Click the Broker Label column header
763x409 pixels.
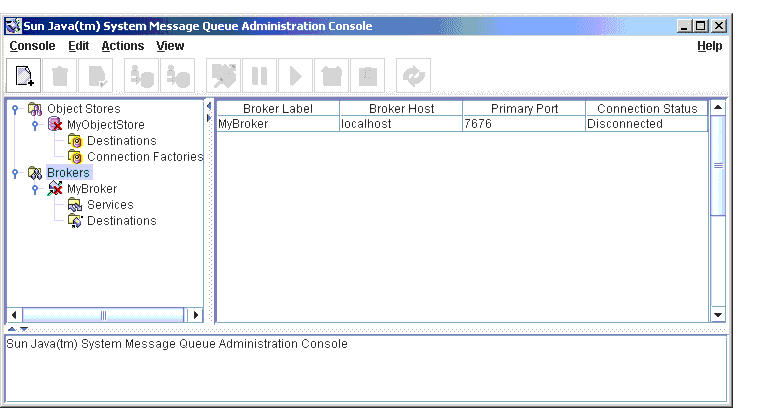pyautogui.click(x=277, y=108)
